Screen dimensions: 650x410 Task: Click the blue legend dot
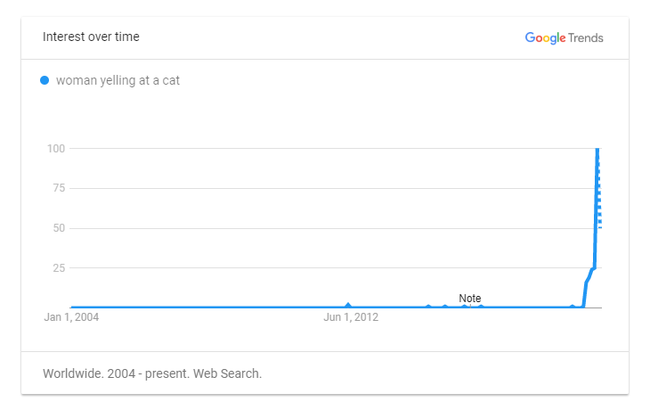coord(44,80)
